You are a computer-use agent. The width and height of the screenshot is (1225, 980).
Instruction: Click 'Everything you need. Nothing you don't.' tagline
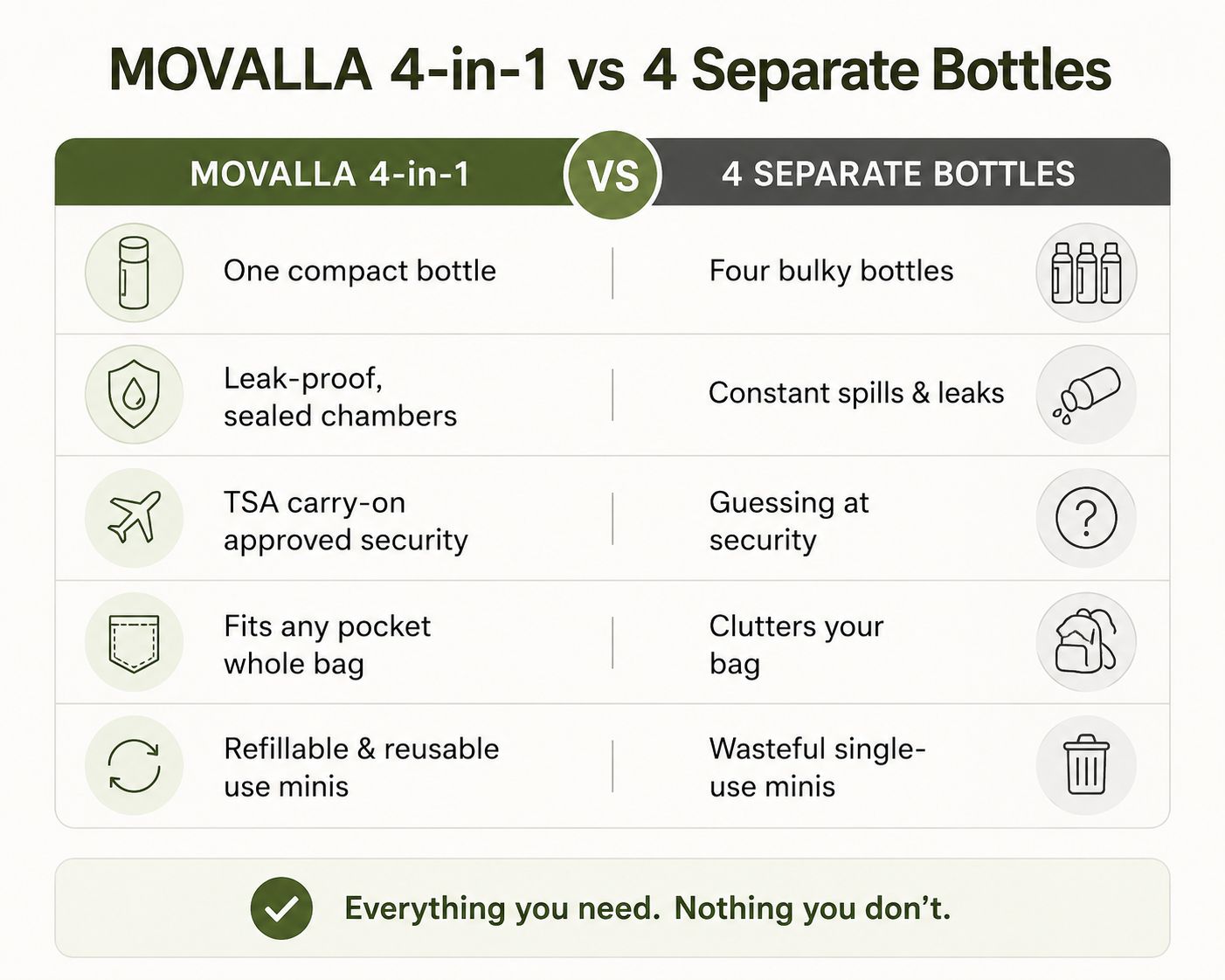647,908
